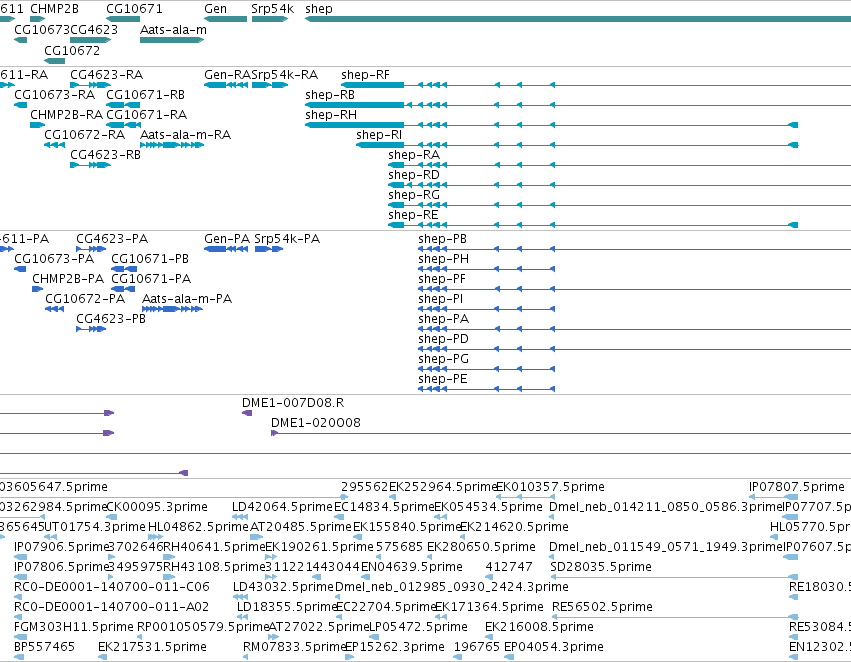This screenshot has width=851, height=662.
Task: Click the shep-RI transcript label
Action: (379, 135)
